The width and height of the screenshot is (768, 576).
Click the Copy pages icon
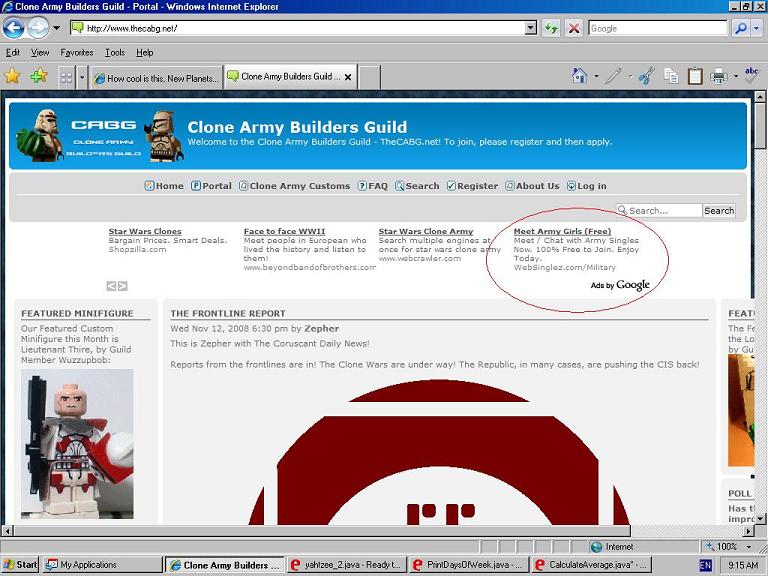671,76
